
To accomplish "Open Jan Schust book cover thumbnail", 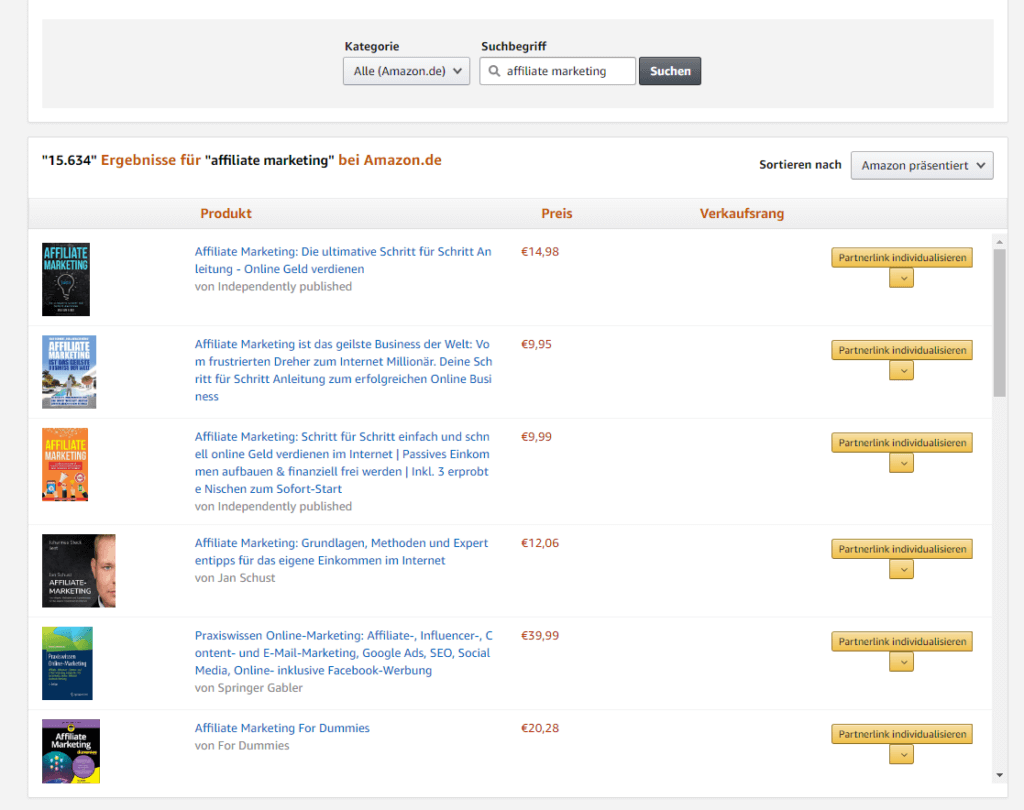I will click(79, 571).
